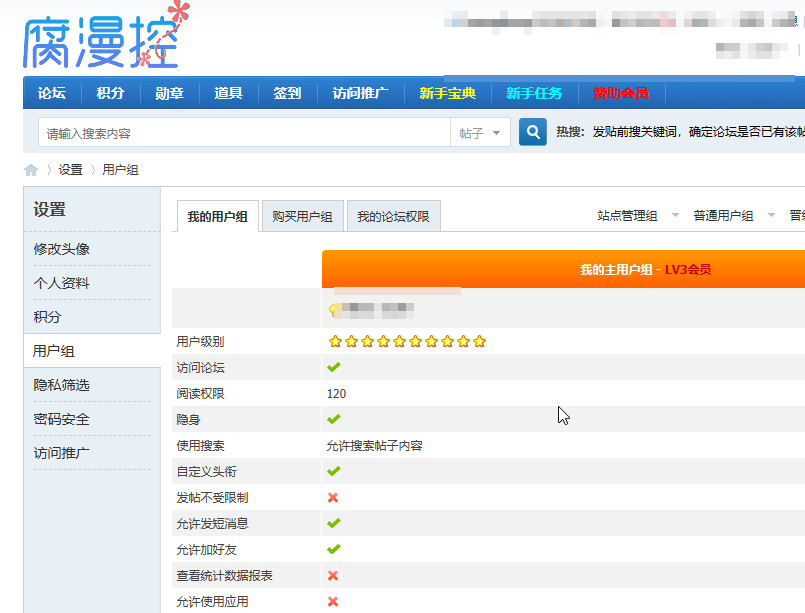Open 访问推广 in the navigation bar
The width and height of the screenshot is (805, 613).
coord(360,93)
